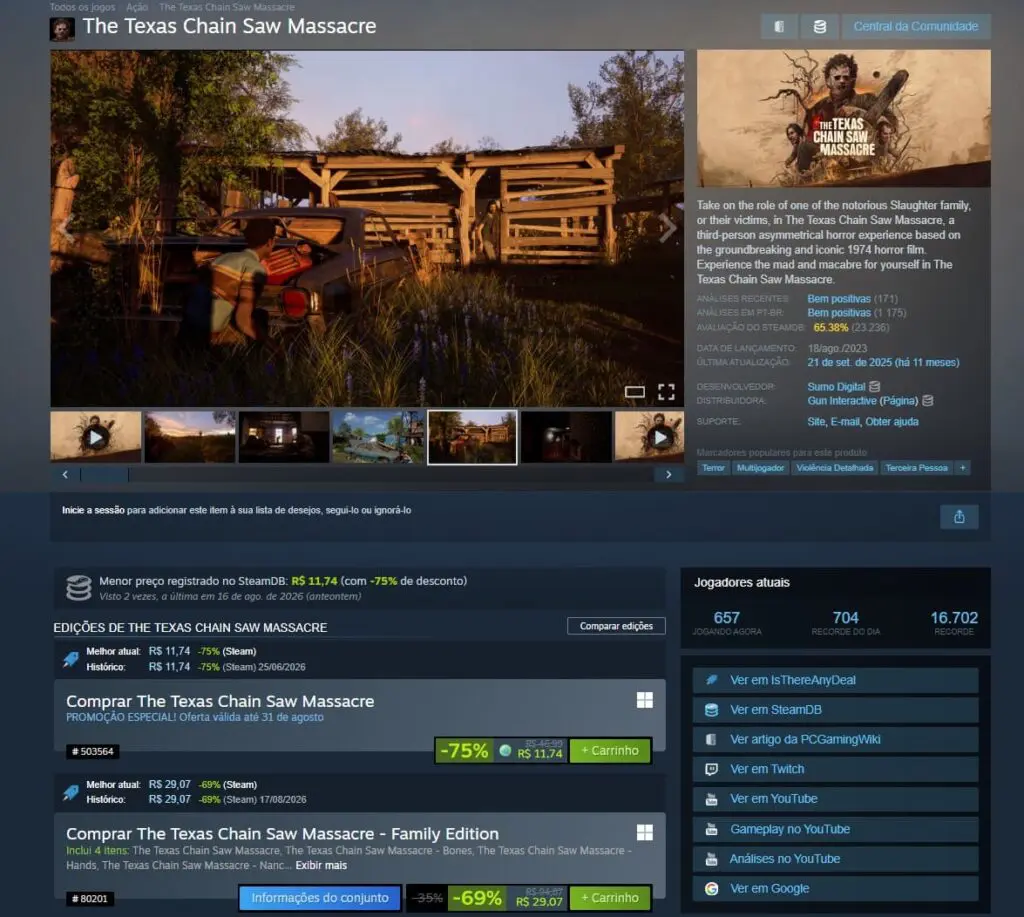Open support E-mail link
This screenshot has height=917, width=1024.
click(845, 422)
